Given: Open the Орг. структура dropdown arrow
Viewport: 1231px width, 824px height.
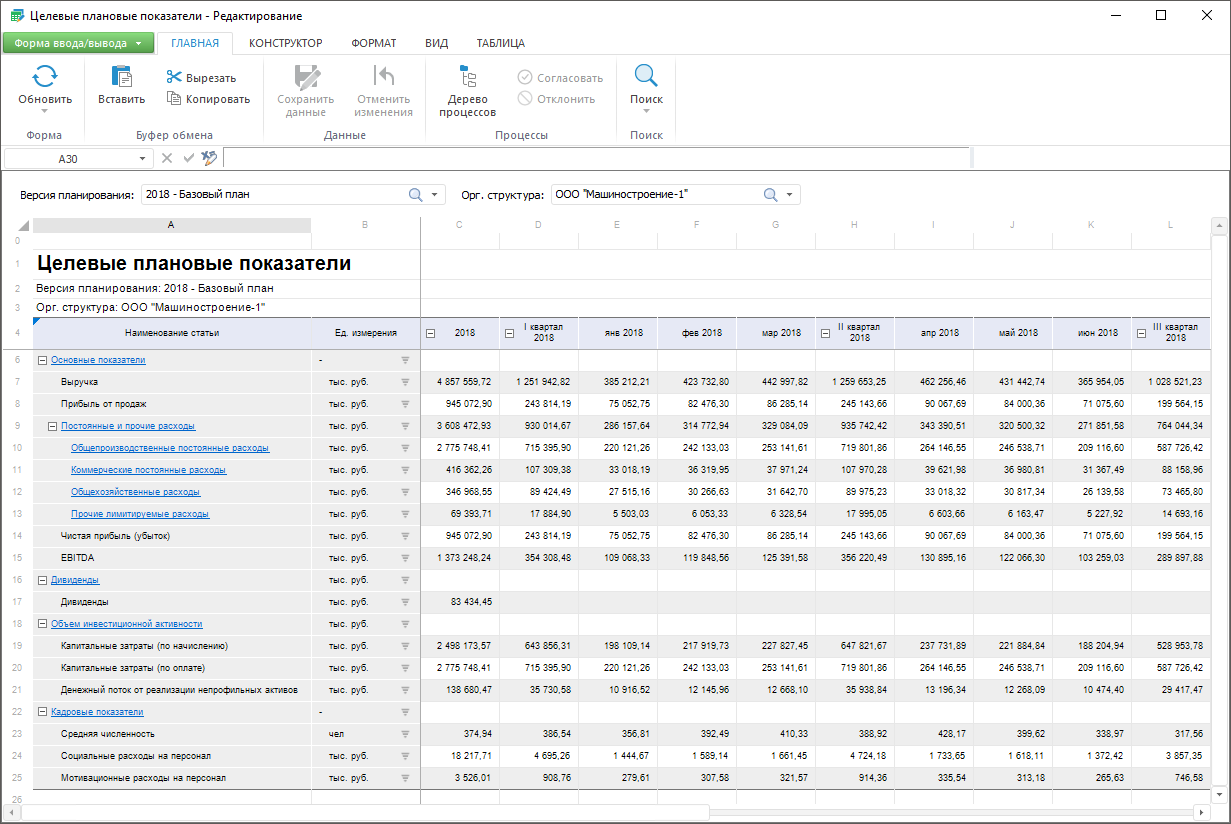Looking at the screenshot, I should (789, 195).
